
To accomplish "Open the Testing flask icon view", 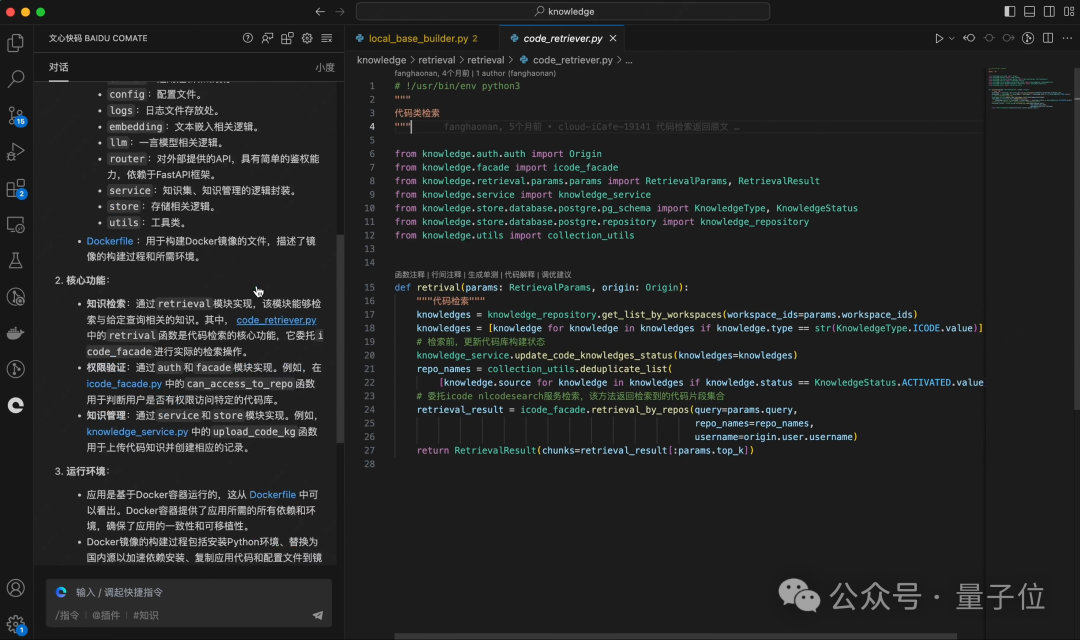I will coord(16,260).
